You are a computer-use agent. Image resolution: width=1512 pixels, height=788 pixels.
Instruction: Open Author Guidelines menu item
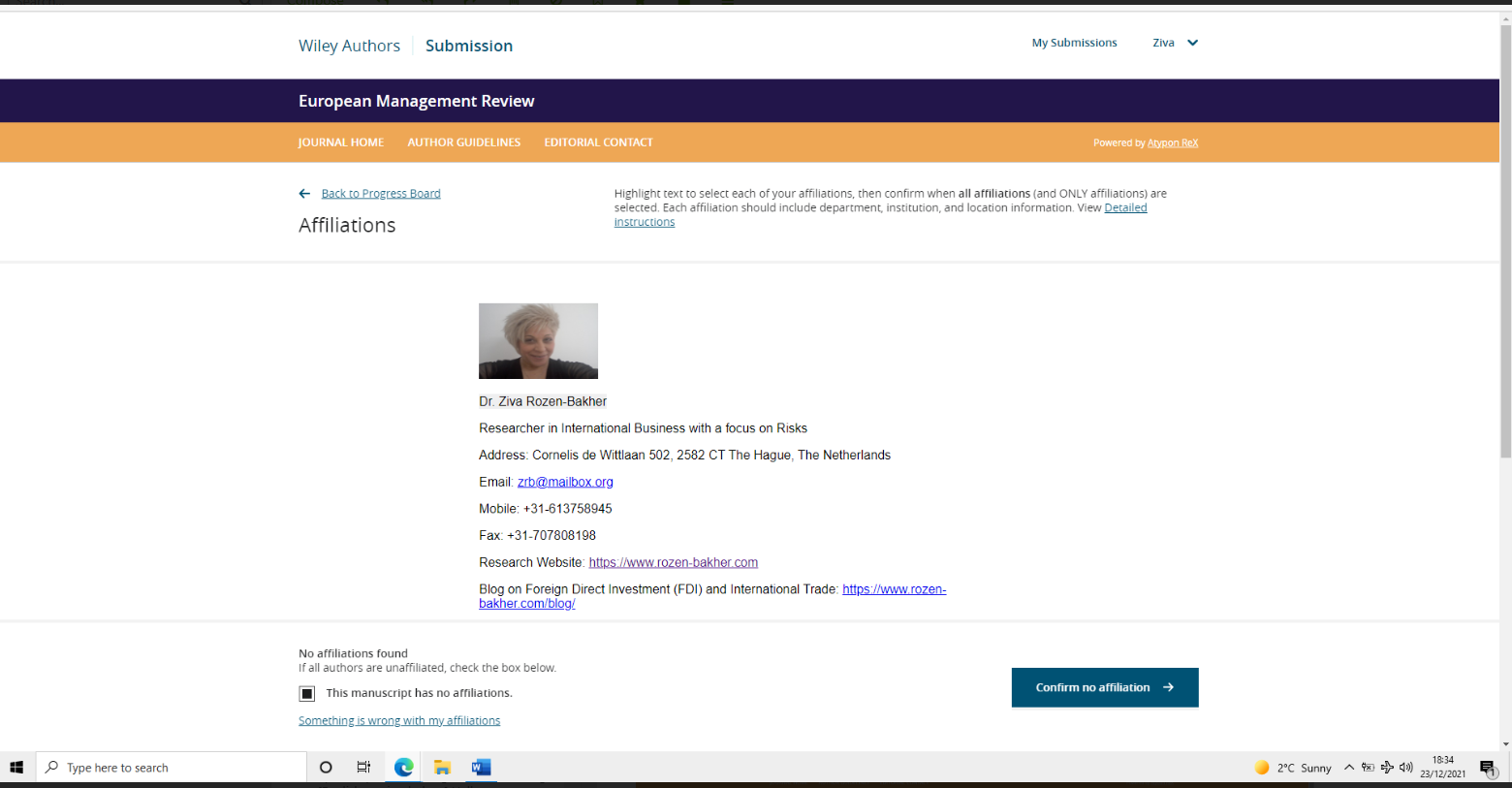463,142
